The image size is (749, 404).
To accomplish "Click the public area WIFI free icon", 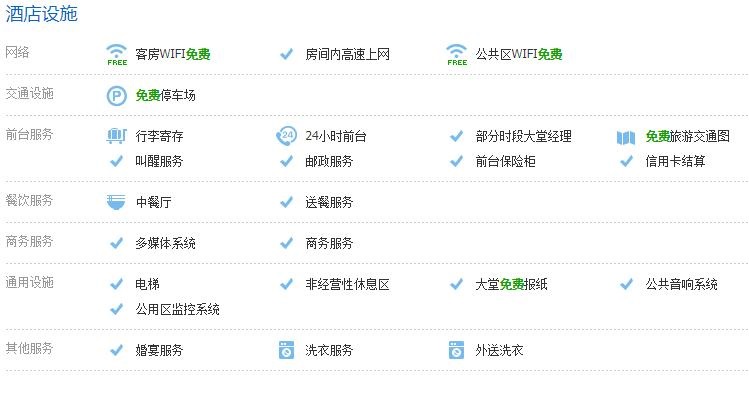I will point(457,54).
